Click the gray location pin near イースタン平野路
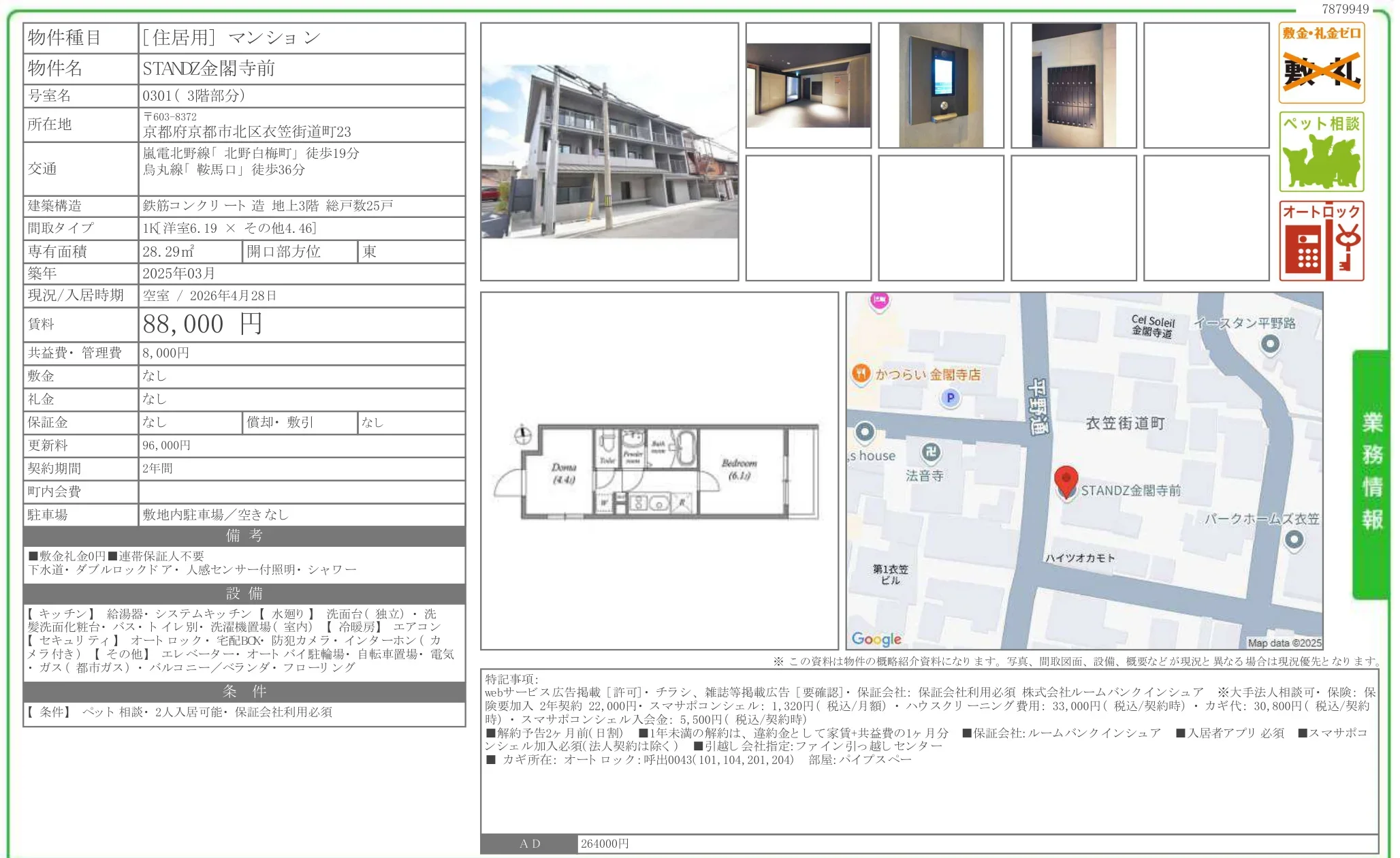 pos(1271,344)
